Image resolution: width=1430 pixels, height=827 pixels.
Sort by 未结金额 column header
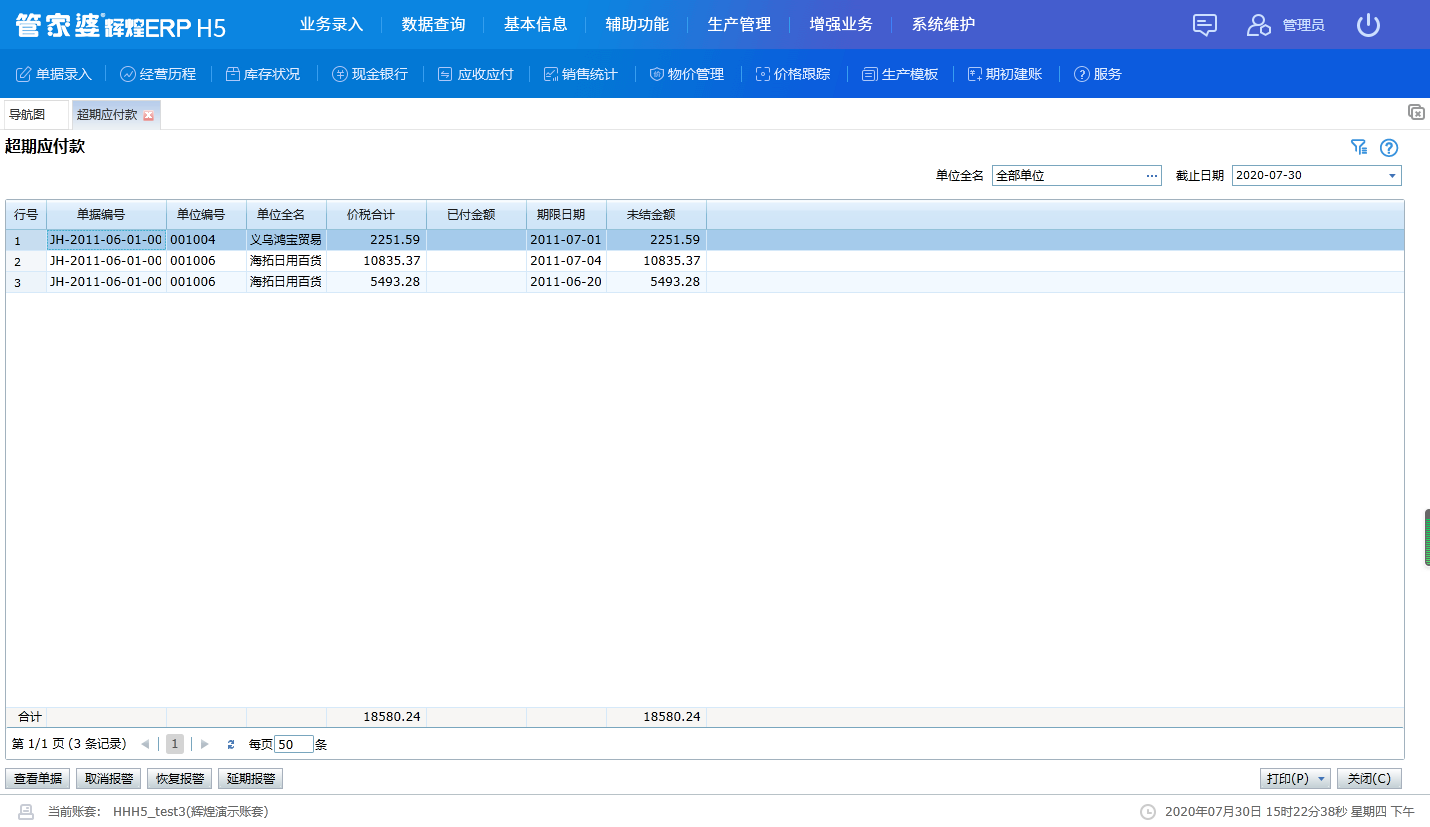click(656, 215)
